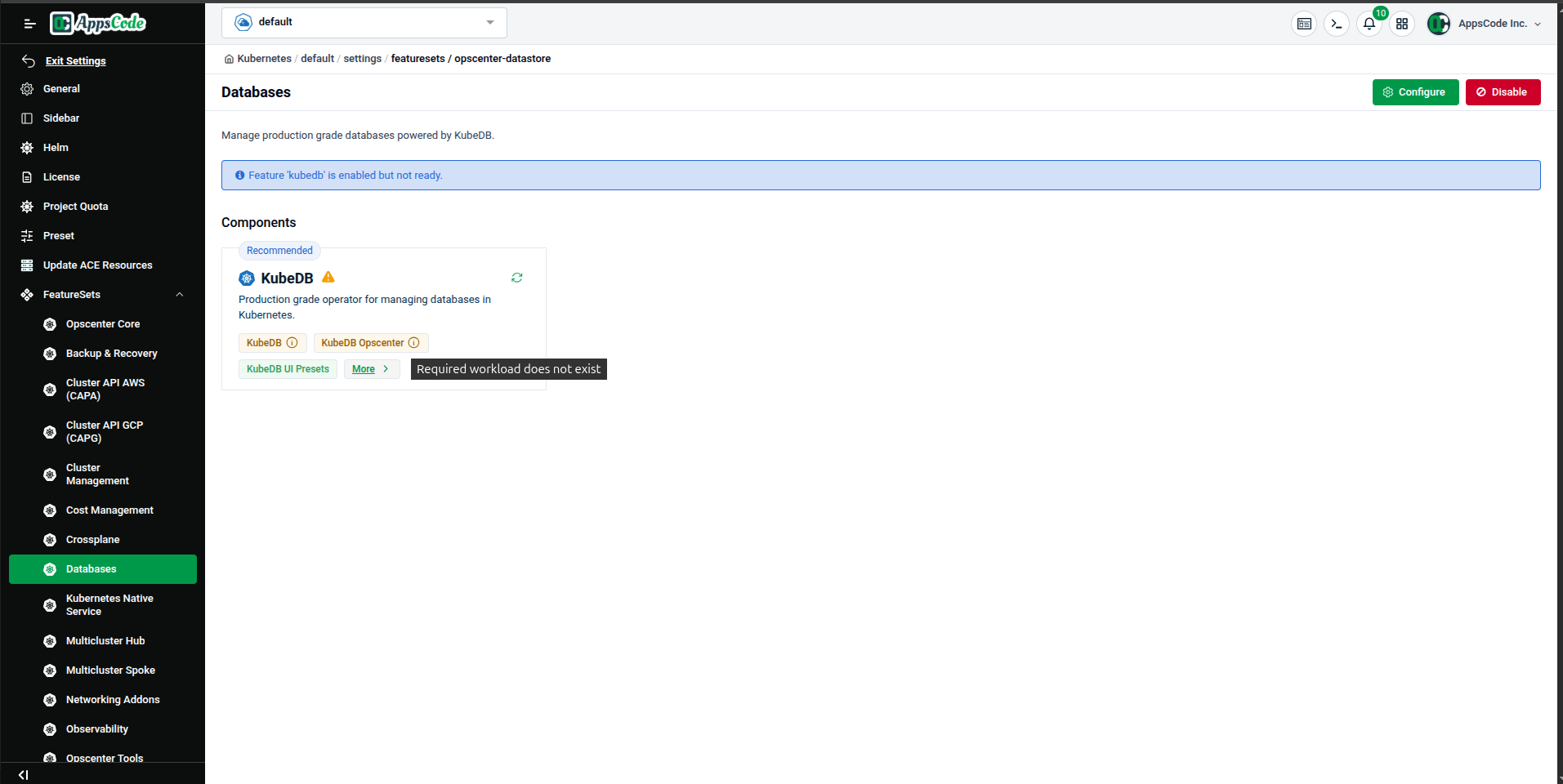Viewport: 1563px width, 784px height.
Task: Open the hamburger menu beside AppsCode logo
Action: (x=29, y=23)
